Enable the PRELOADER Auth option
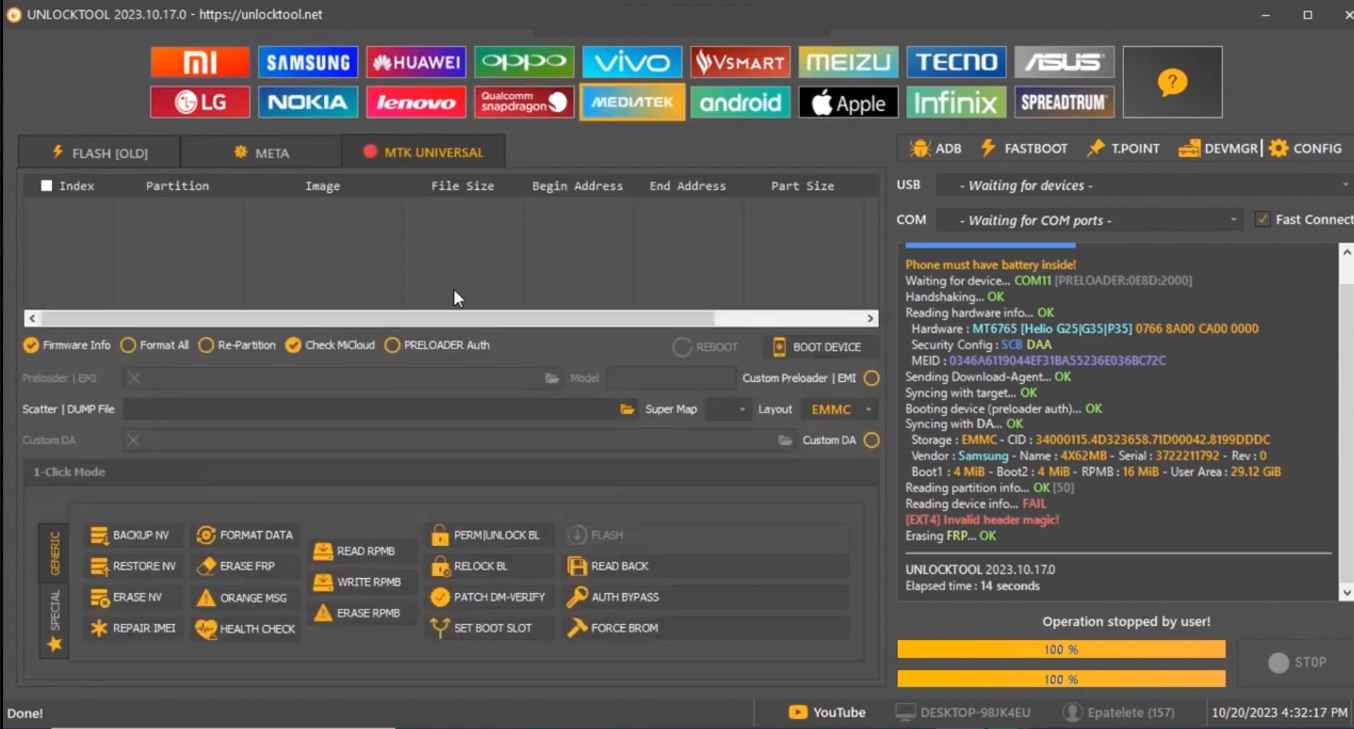 pyautogui.click(x=392, y=345)
